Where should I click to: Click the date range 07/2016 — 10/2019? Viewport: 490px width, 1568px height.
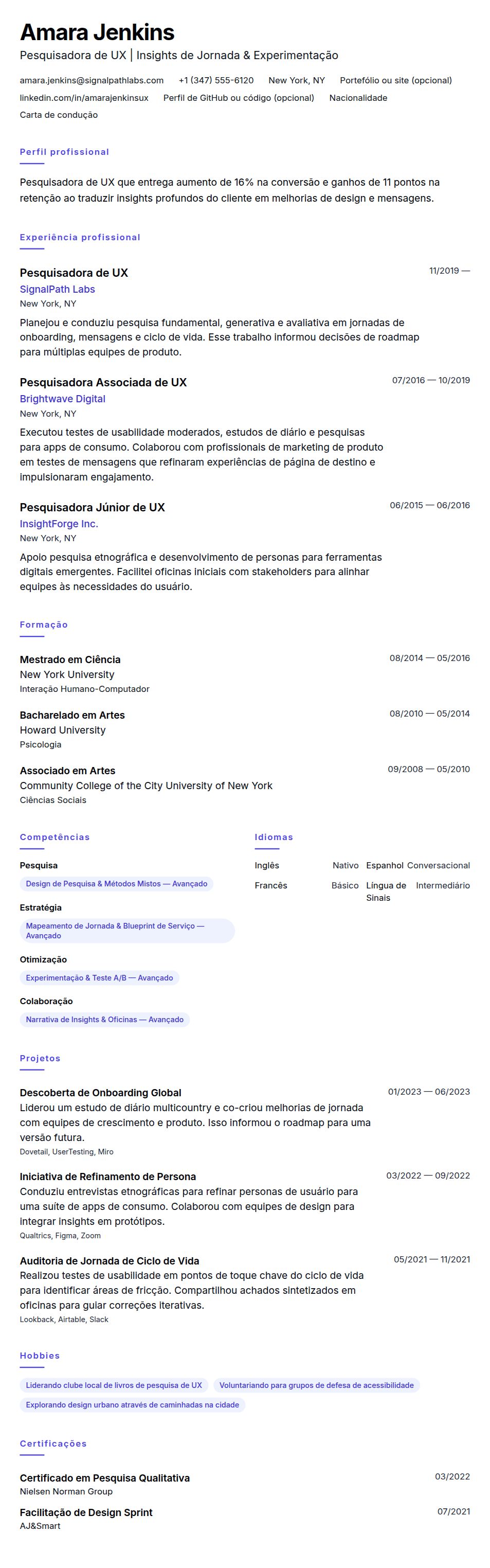click(x=431, y=381)
